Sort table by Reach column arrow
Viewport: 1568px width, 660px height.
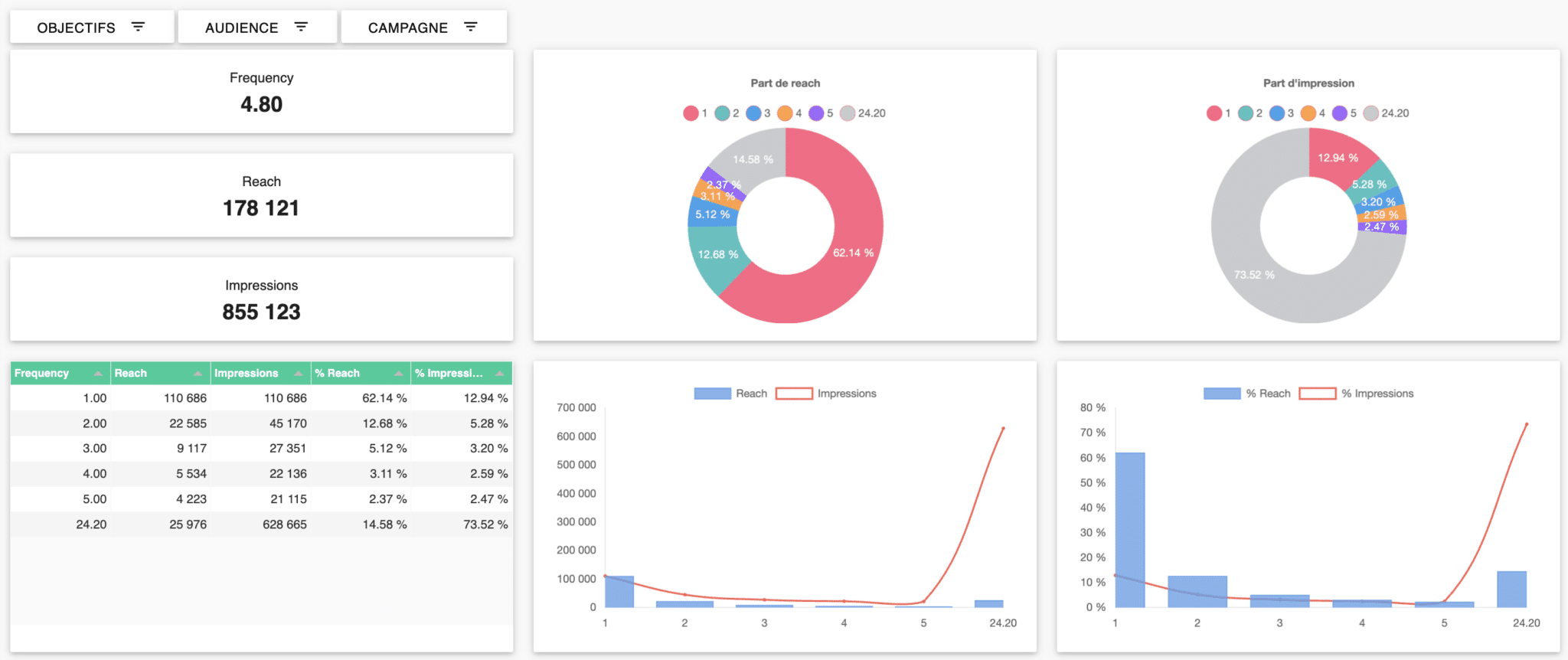(198, 374)
